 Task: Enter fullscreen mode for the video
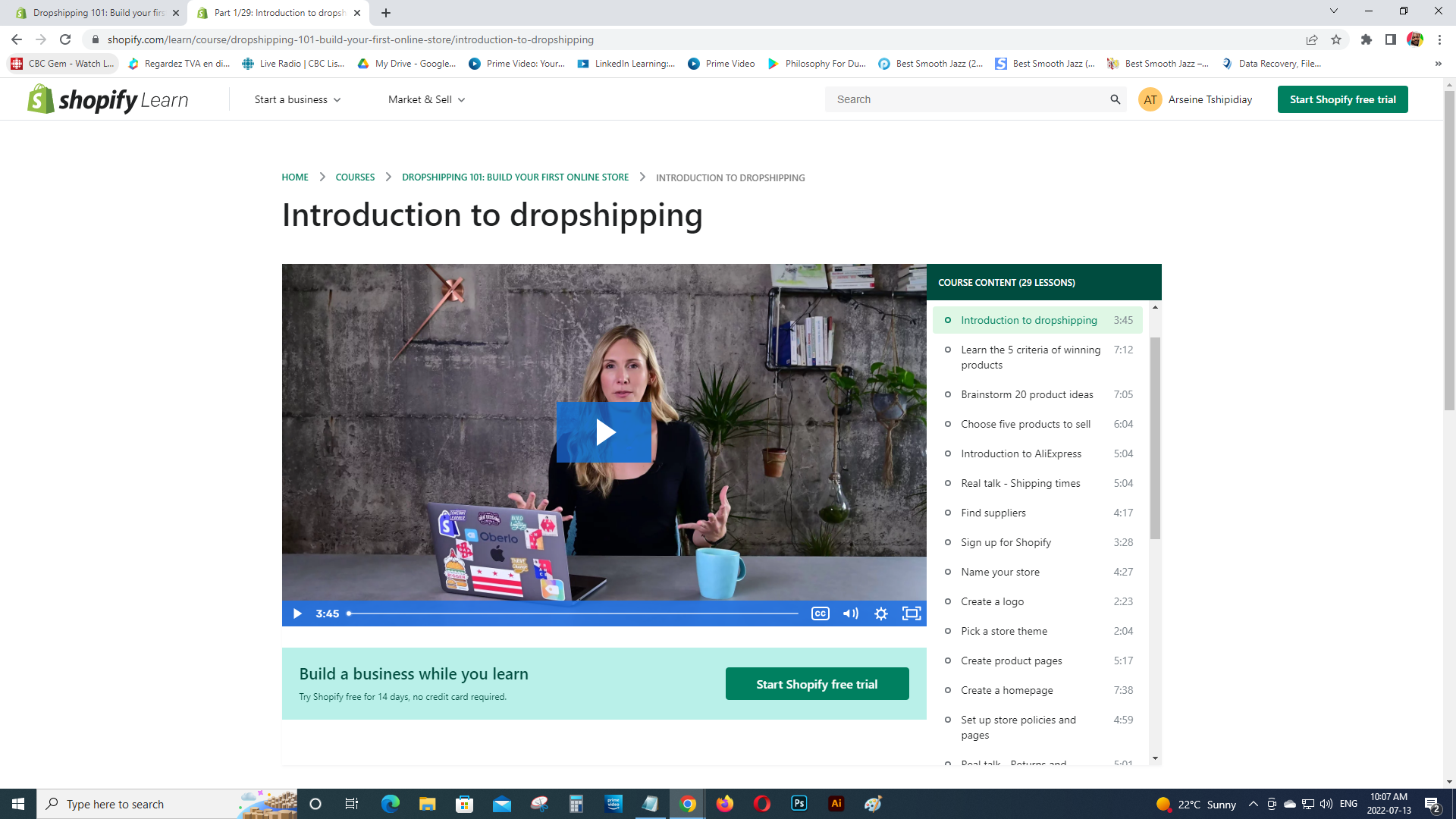pos(911,613)
